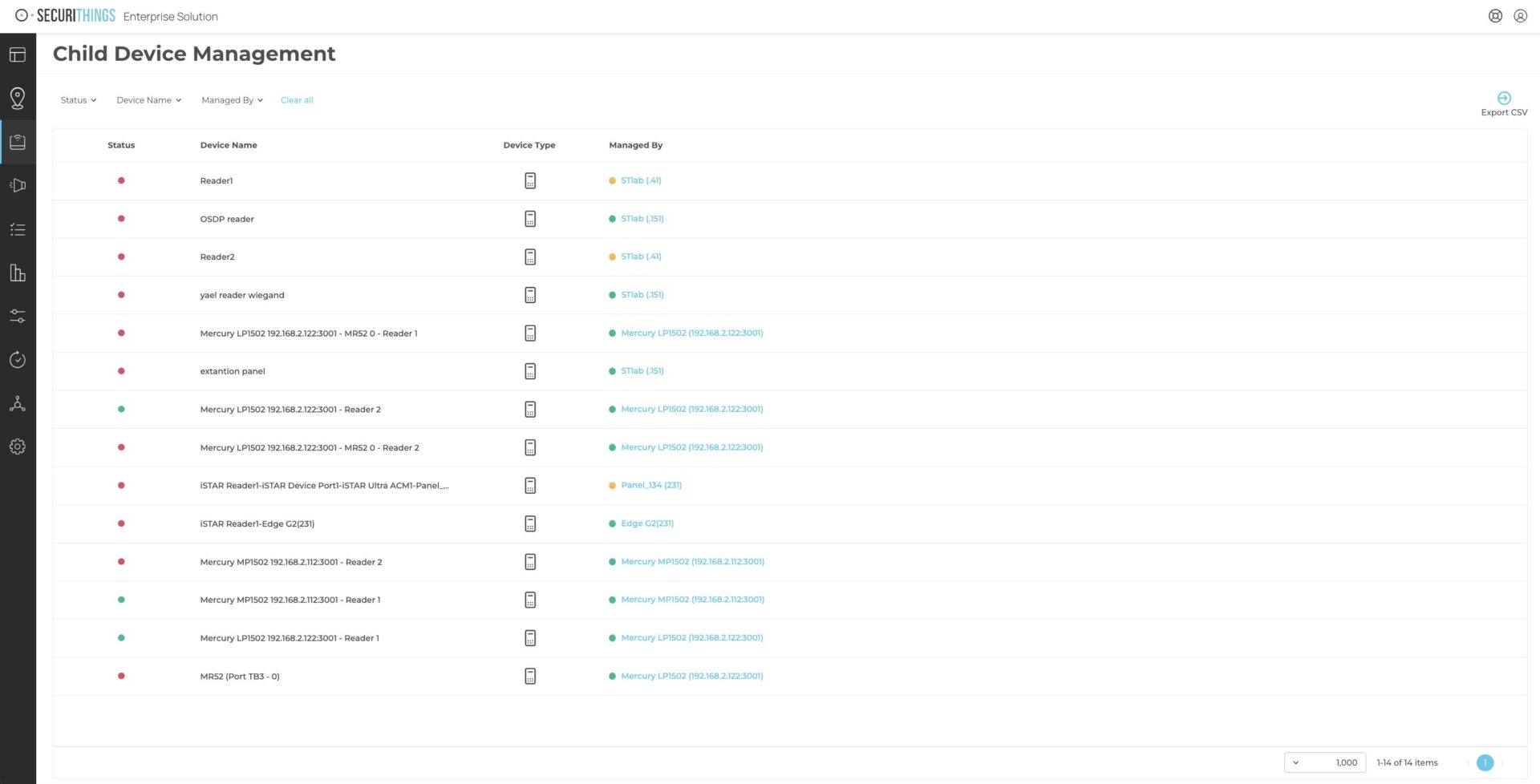Expand the Status filter dropdown
Viewport: 1540px width, 784px height.
pyautogui.click(x=79, y=100)
